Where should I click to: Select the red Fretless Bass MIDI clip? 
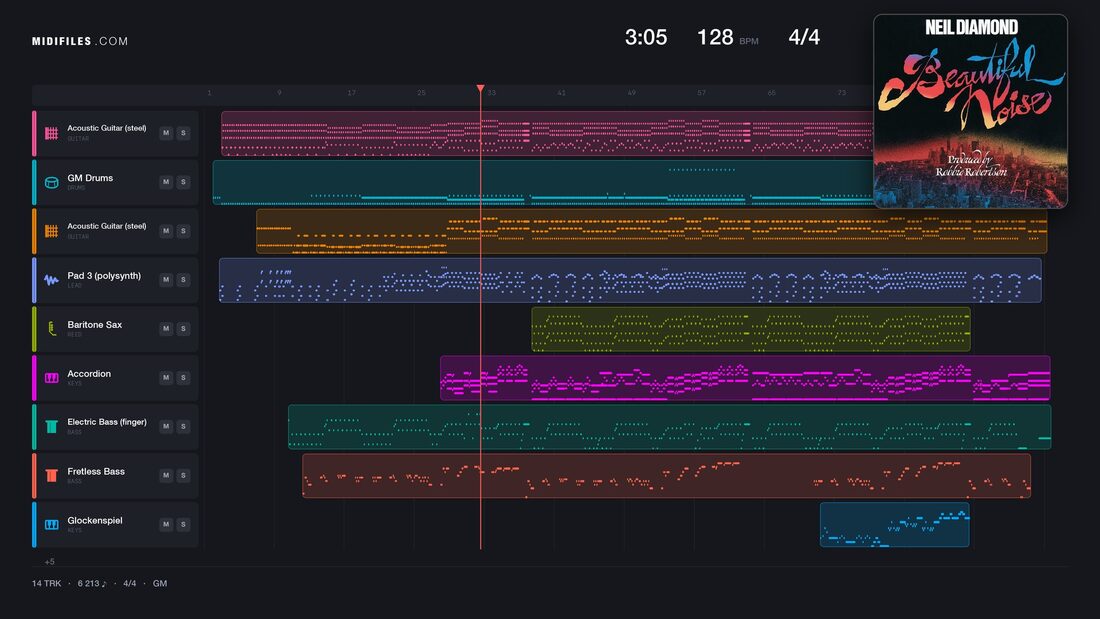click(x=666, y=476)
